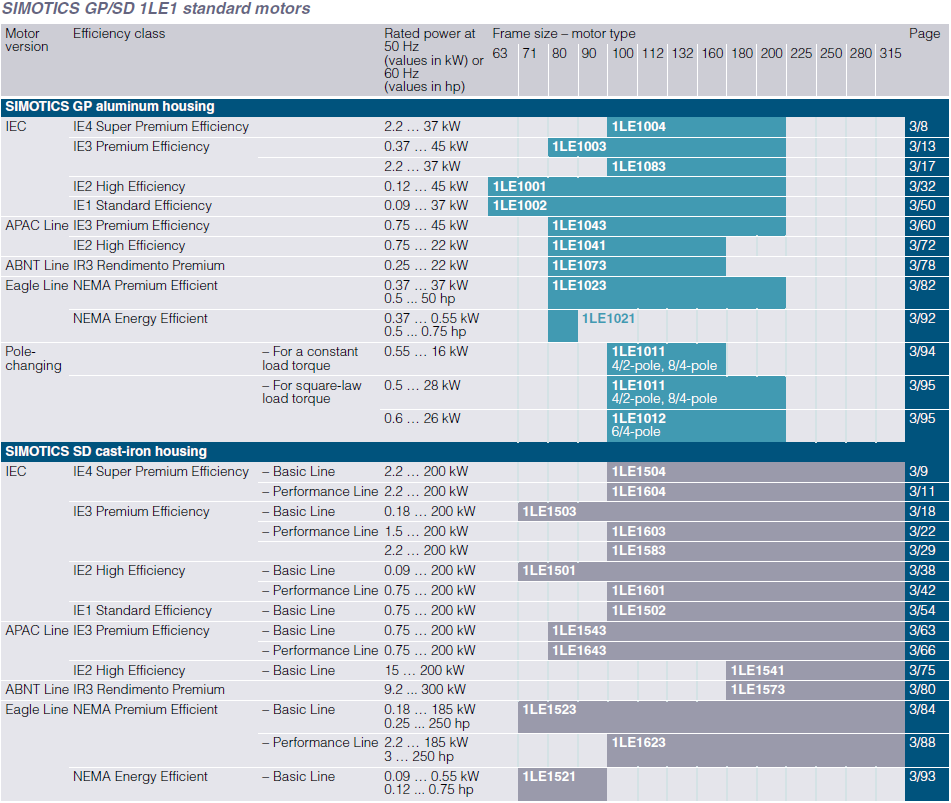Select the 1LE1541 motor type bar
951x803 pixels.
pyautogui.click(x=815, y=671)
